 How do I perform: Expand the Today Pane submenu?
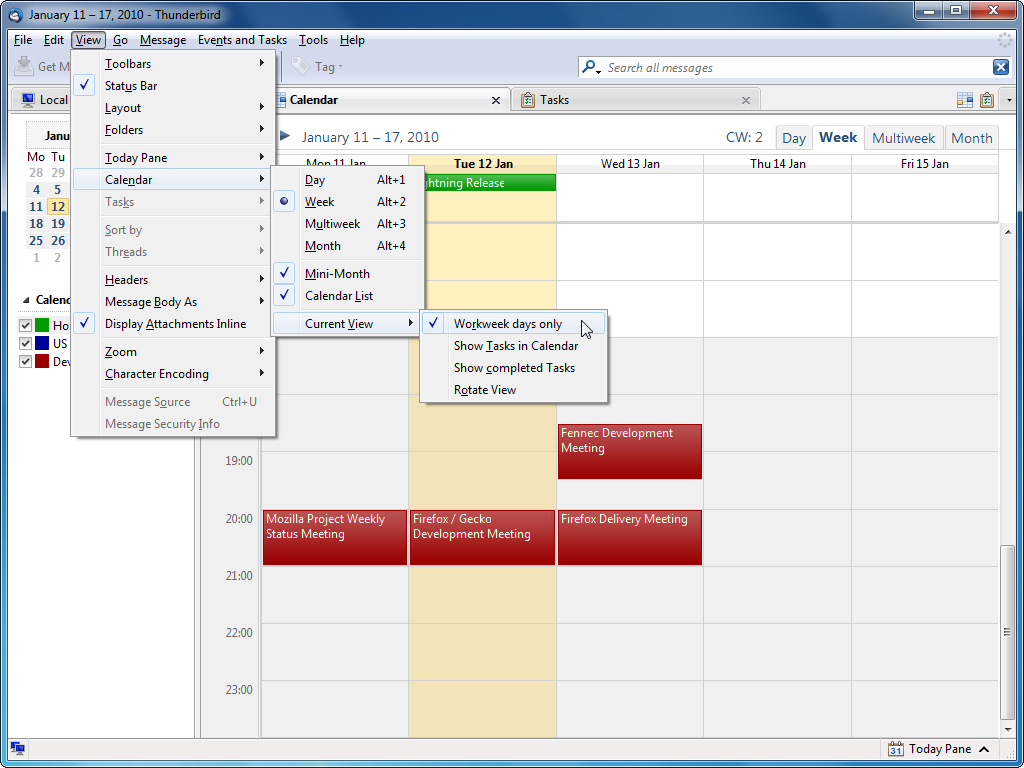click(x=174, y=157)
